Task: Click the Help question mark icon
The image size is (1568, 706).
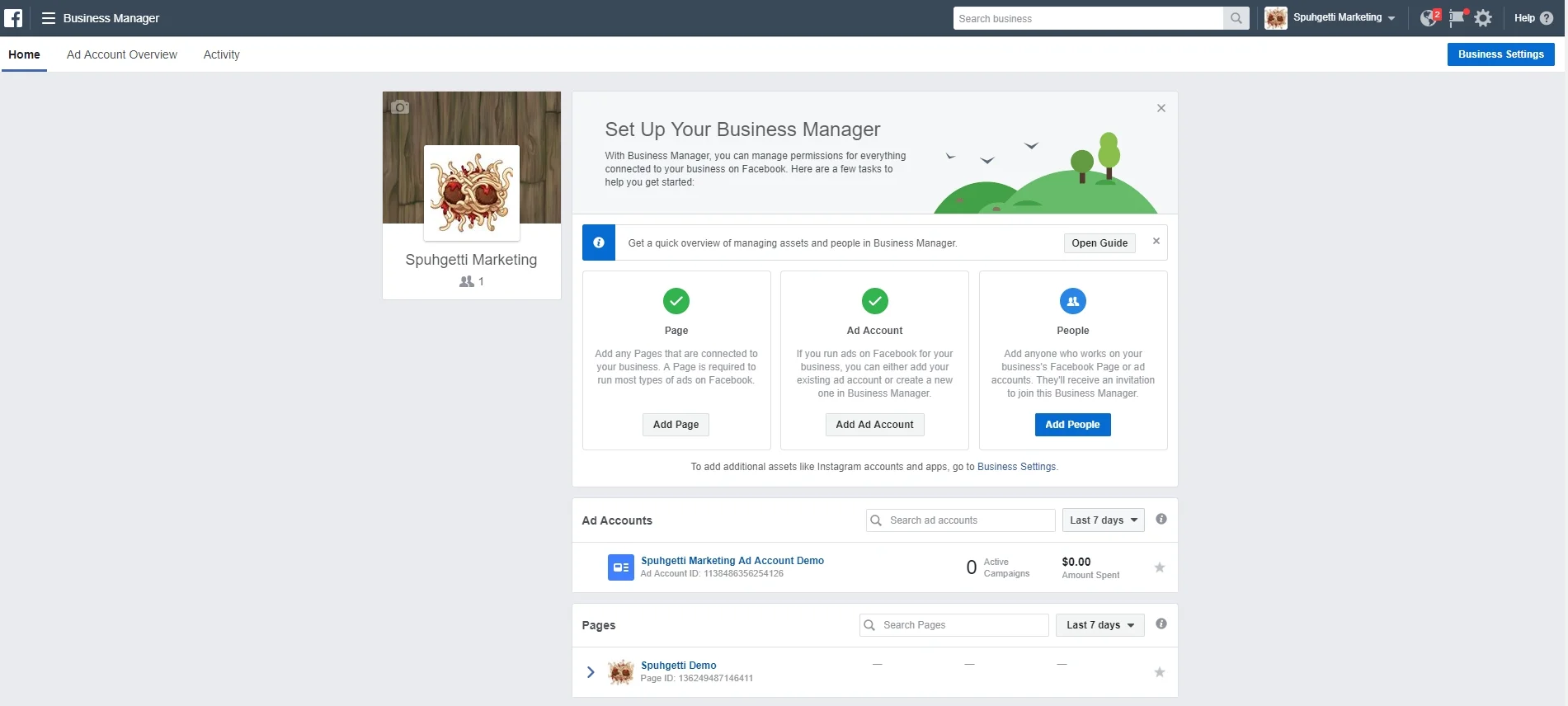Action: [x=1547, y=18]
